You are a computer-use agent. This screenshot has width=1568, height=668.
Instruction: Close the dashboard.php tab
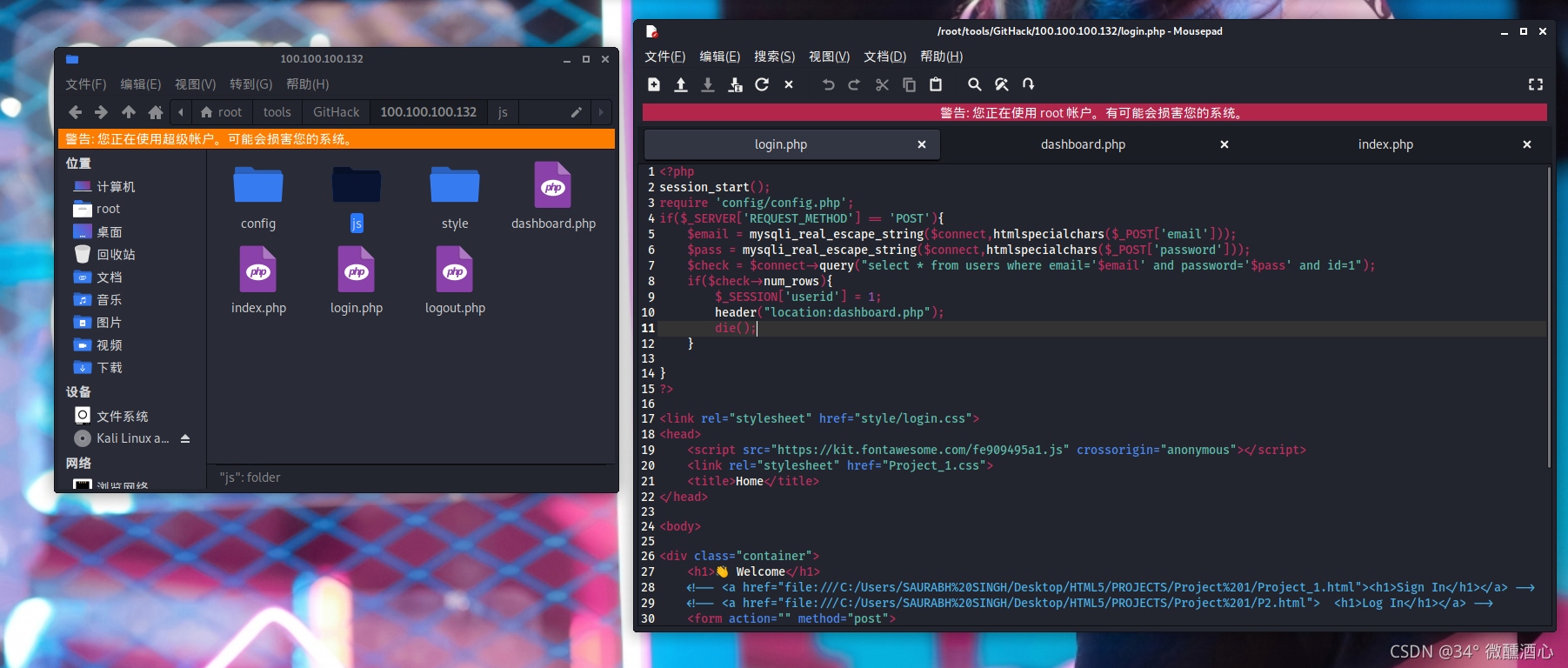(x=1224, y=144)
